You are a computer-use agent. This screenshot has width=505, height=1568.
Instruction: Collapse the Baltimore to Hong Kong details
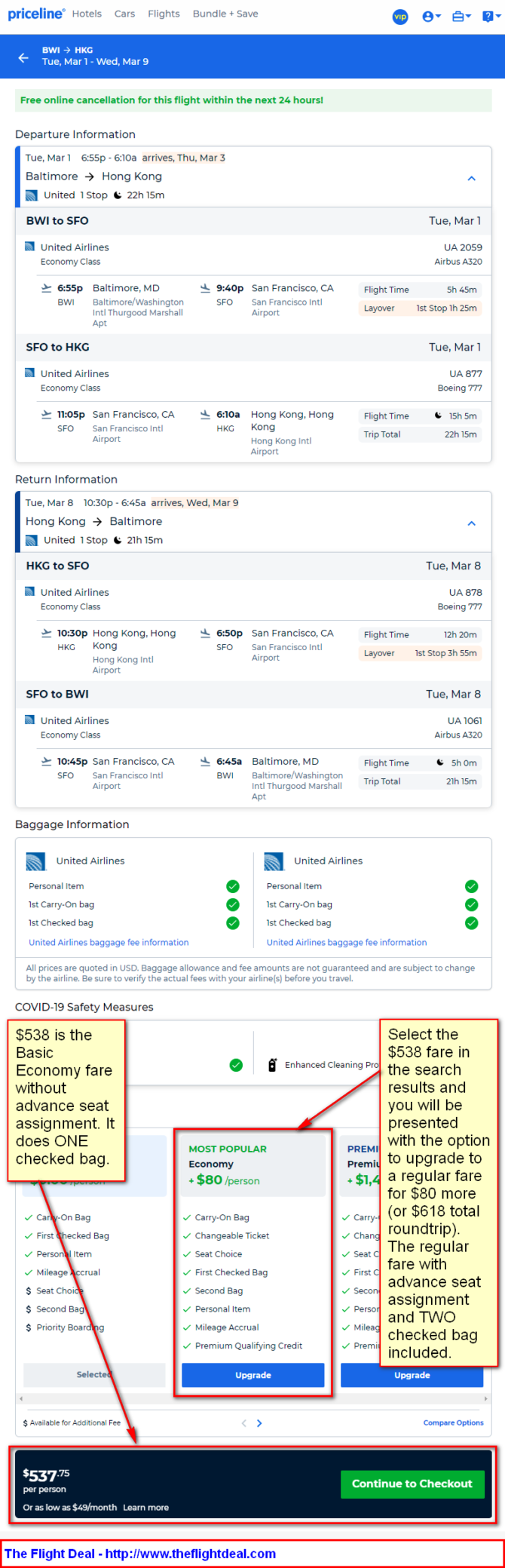tap(472, 179)
